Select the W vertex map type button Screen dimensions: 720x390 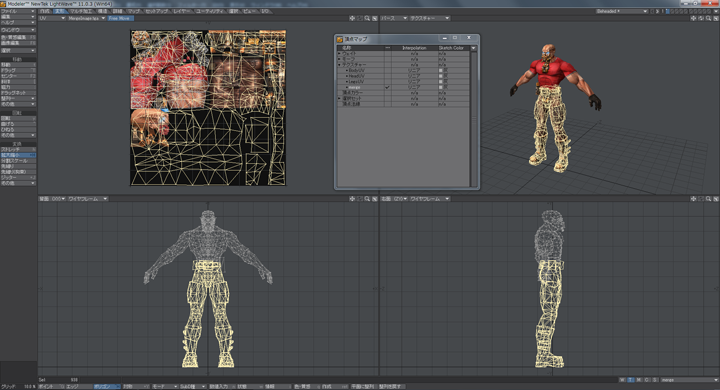pos(622,380)
